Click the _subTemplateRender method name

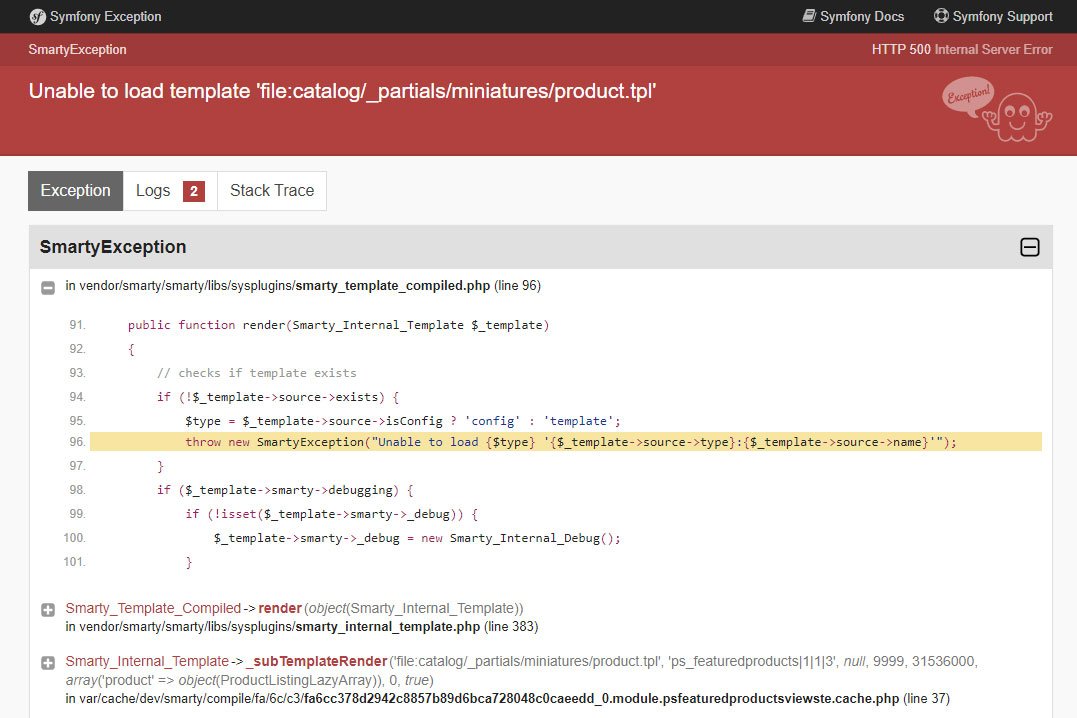(x=317, y=662)
